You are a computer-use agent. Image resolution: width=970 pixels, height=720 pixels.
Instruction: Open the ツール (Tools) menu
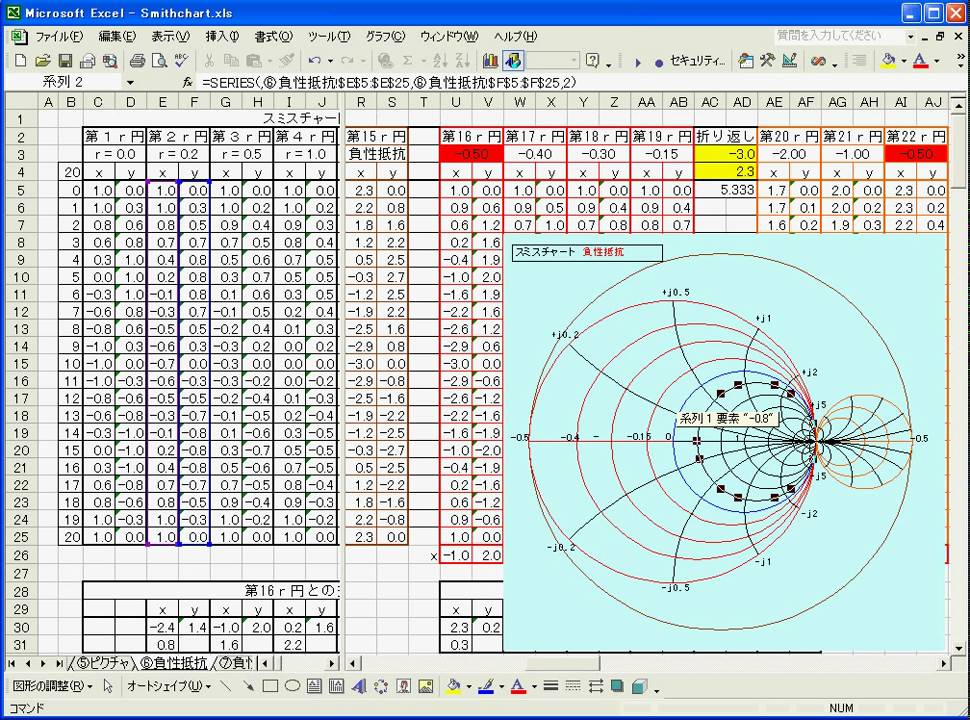click(x=329, y=36)
